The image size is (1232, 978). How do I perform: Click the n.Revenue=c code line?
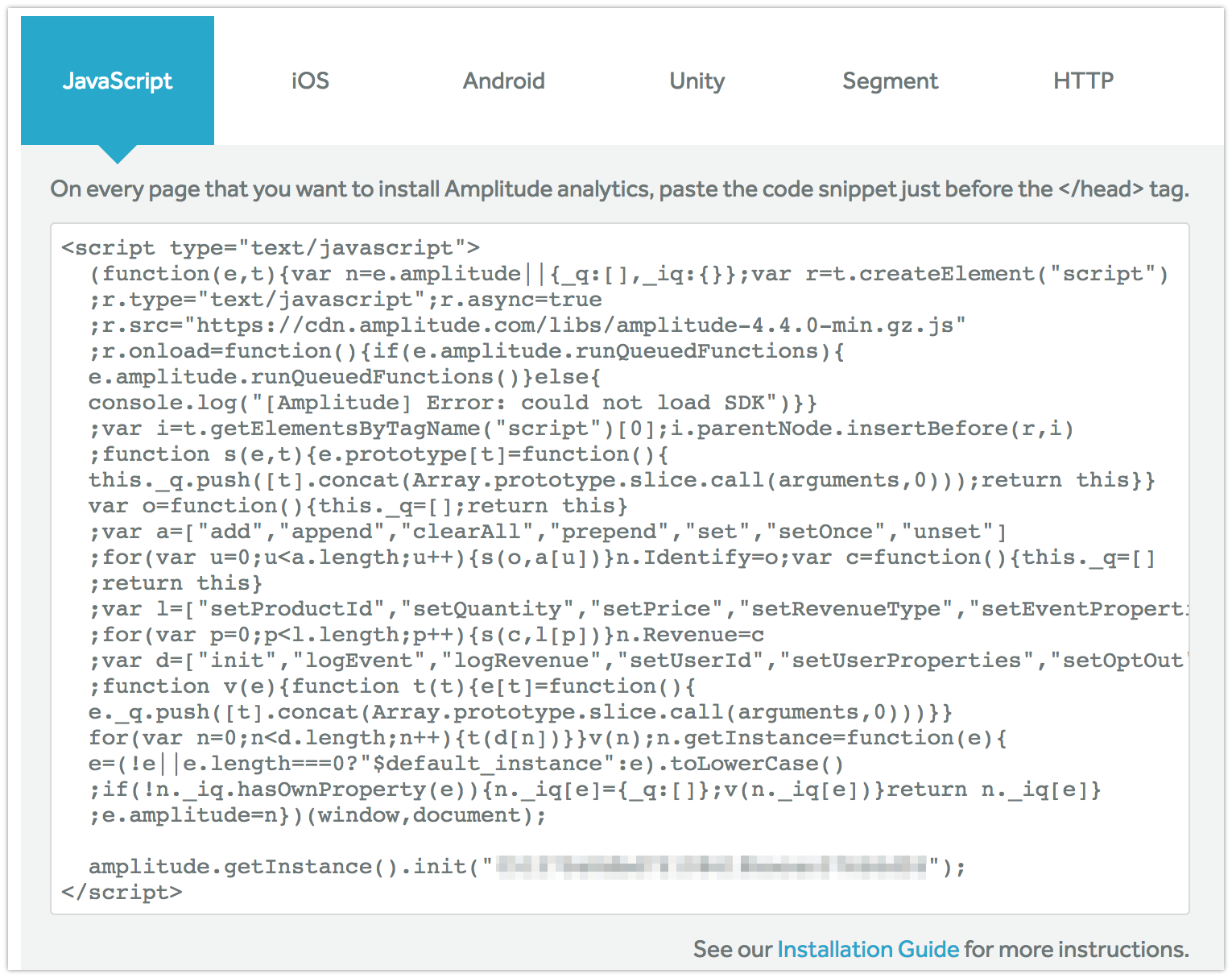coord(427,635)
